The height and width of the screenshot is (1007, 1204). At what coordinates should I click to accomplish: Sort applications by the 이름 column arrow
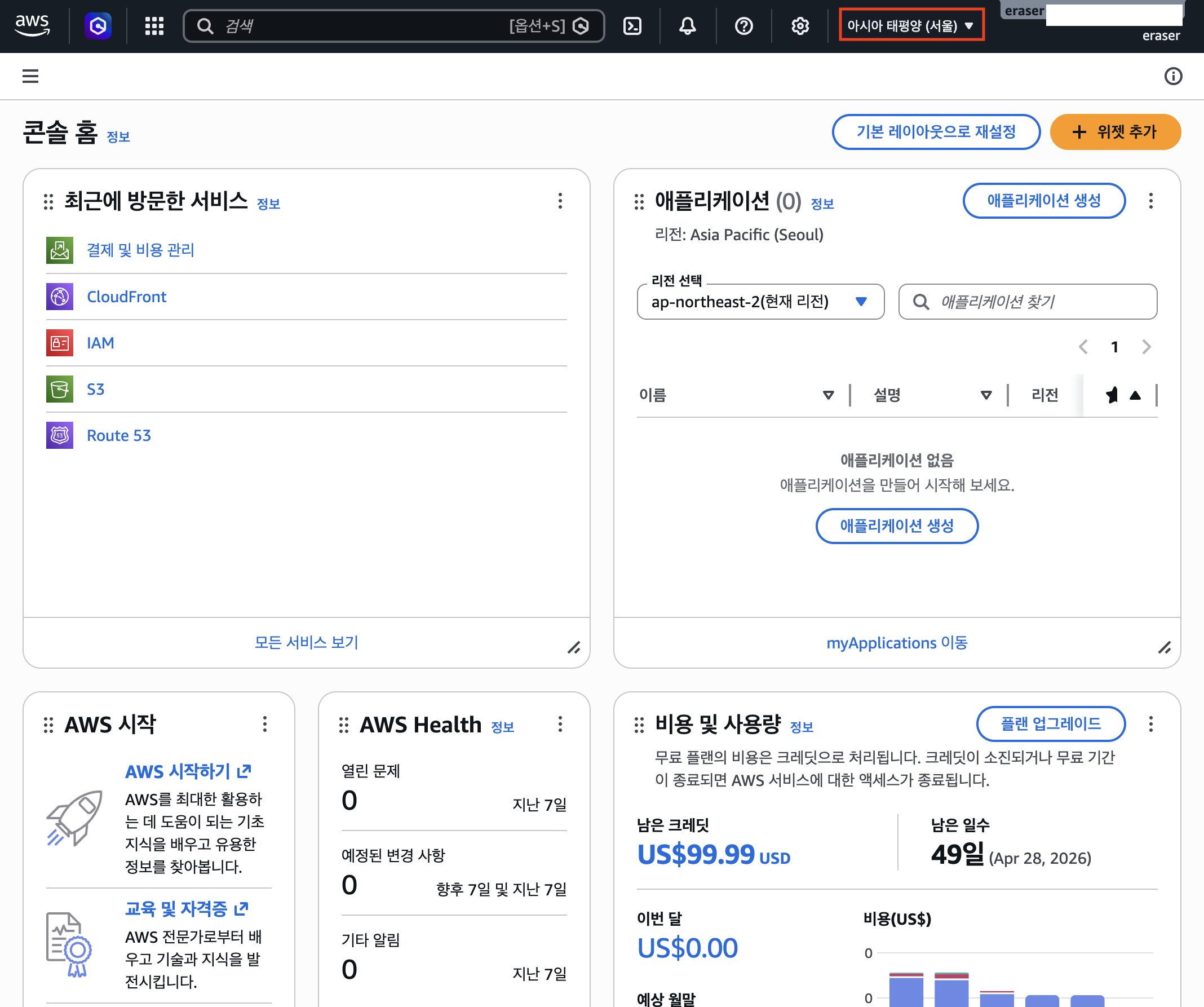828,395
